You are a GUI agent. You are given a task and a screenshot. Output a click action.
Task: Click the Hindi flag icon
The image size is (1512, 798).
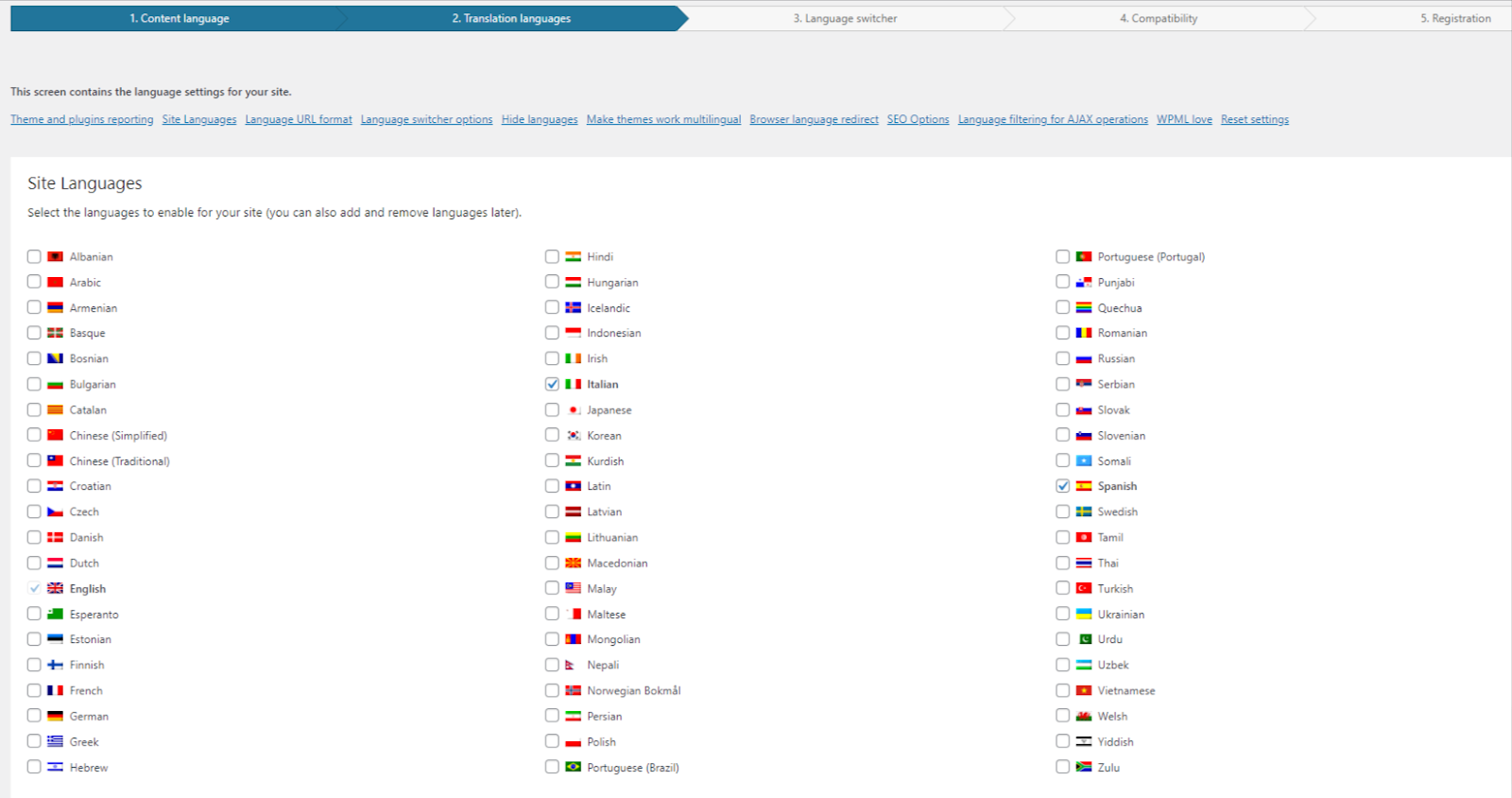[573, 257]
